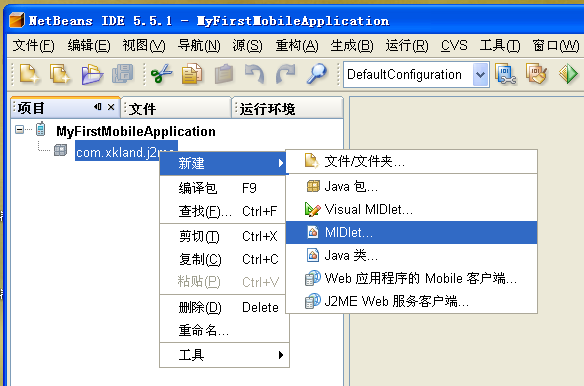
Task: Click the Cut scissors icon
Action: (x=162, y=74)
